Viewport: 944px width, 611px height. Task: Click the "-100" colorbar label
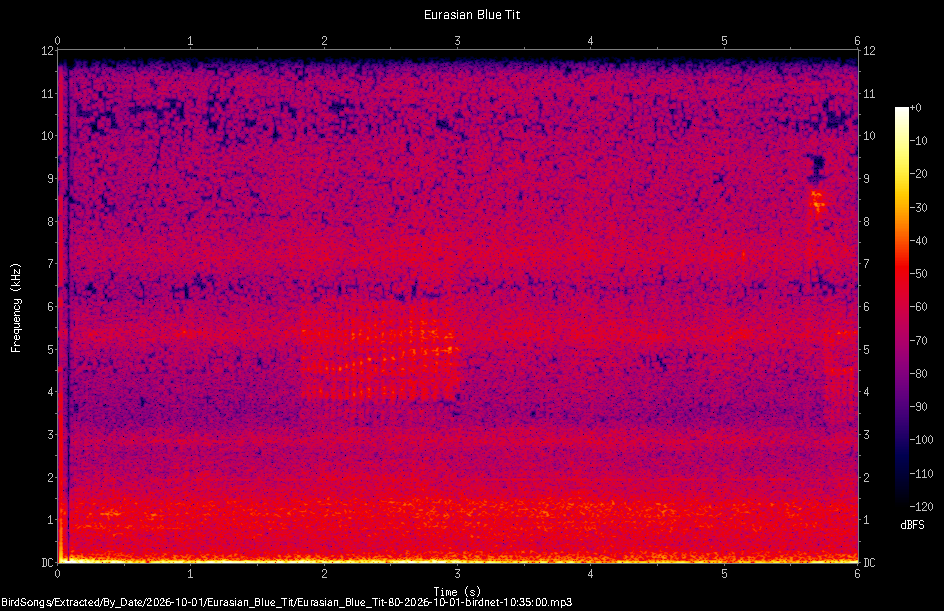point(921,440)
